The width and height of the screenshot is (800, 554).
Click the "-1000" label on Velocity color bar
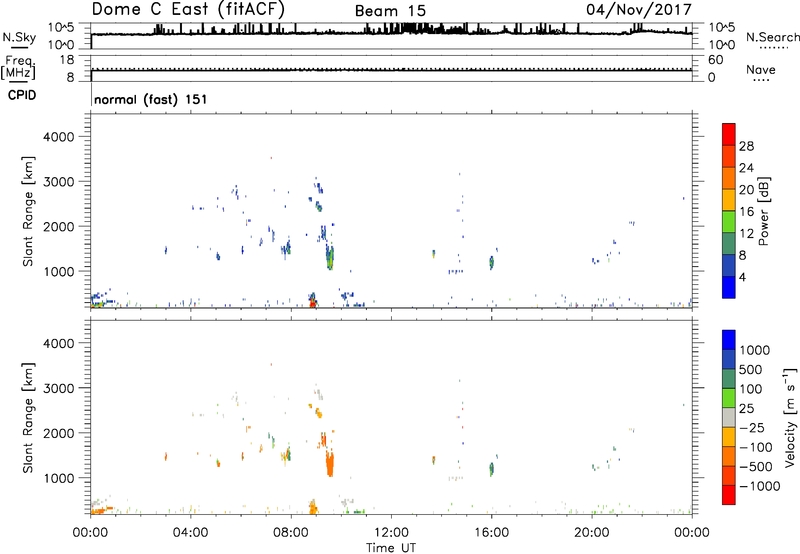[760, 486]
